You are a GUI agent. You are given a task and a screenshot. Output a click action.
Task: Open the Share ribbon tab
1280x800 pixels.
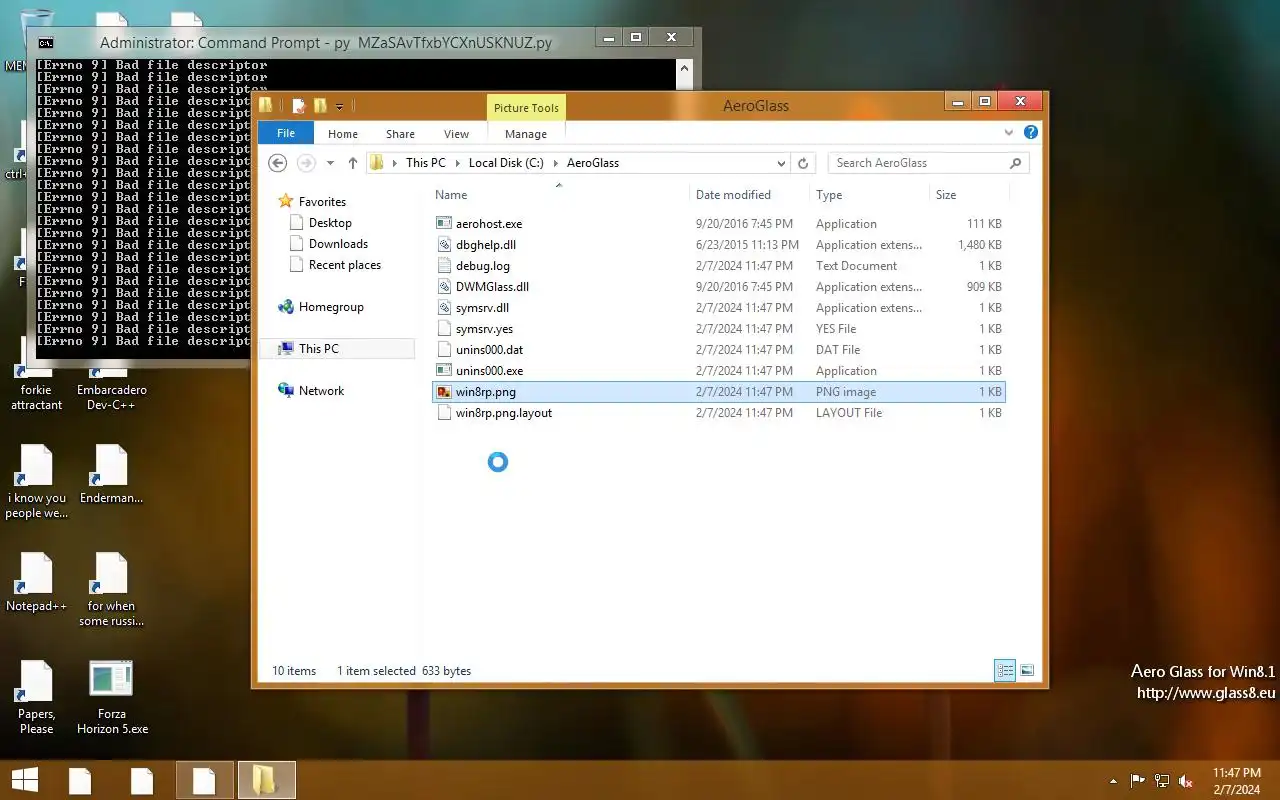(400, 134)
